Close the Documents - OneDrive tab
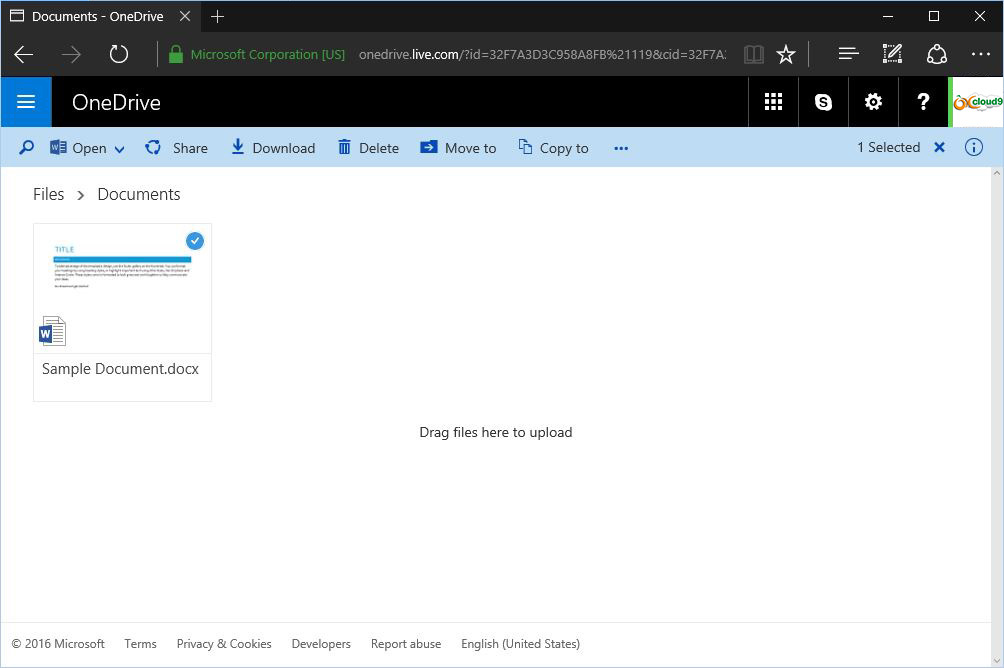Image resolution: width=1004 pixels, height=668 pixels. click(185, 16)
